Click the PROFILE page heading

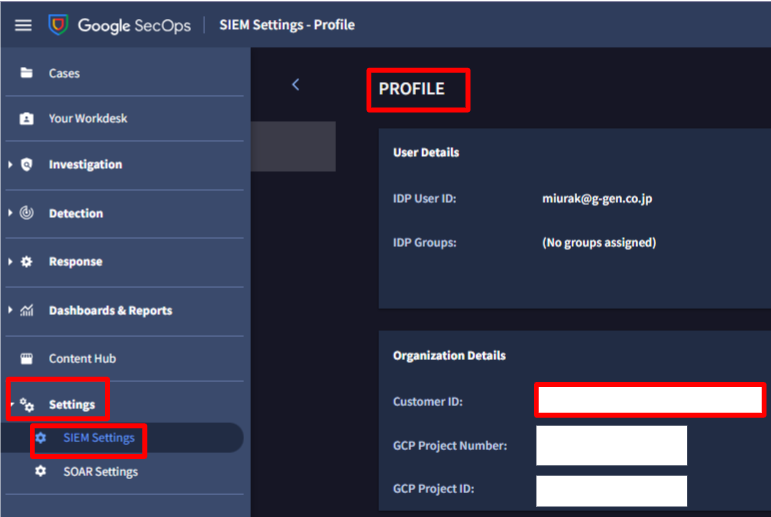(412, 89)
